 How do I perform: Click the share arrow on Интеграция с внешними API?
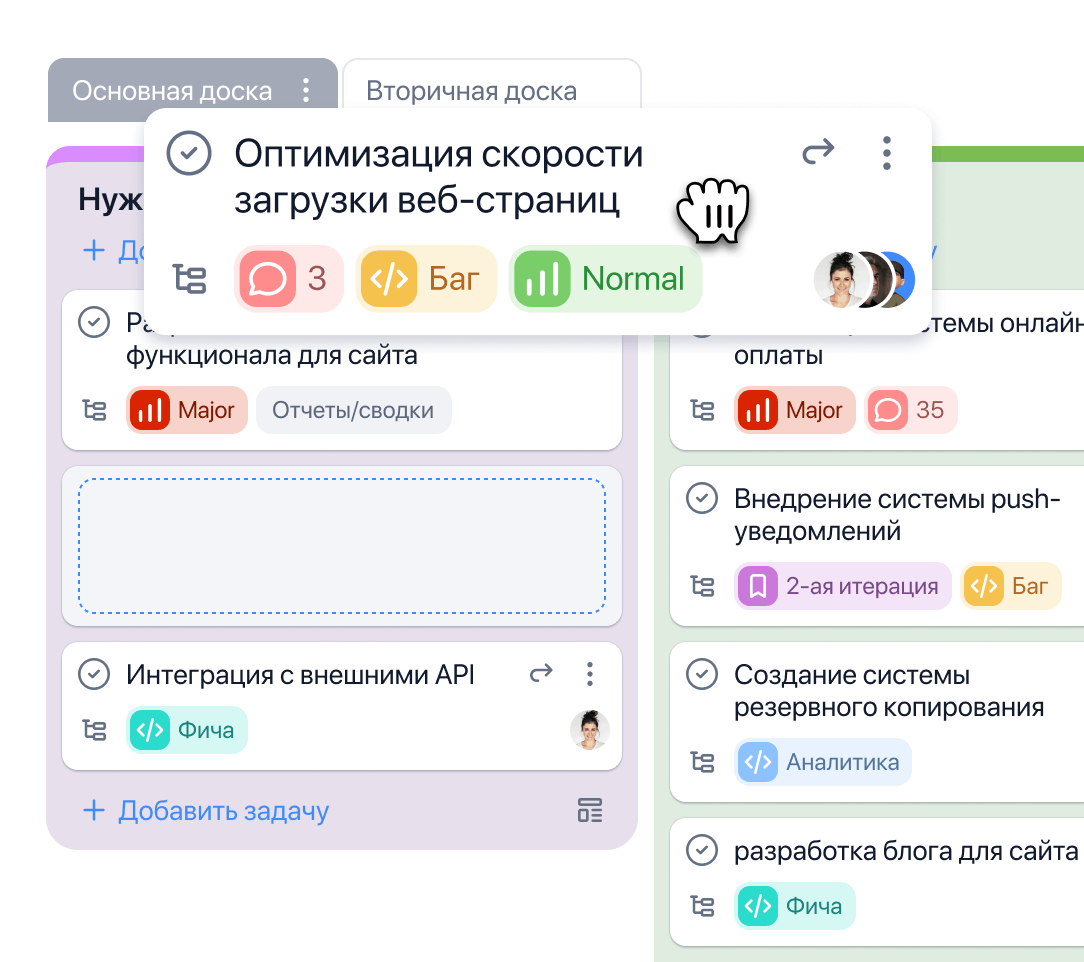(x=541, y=674)
